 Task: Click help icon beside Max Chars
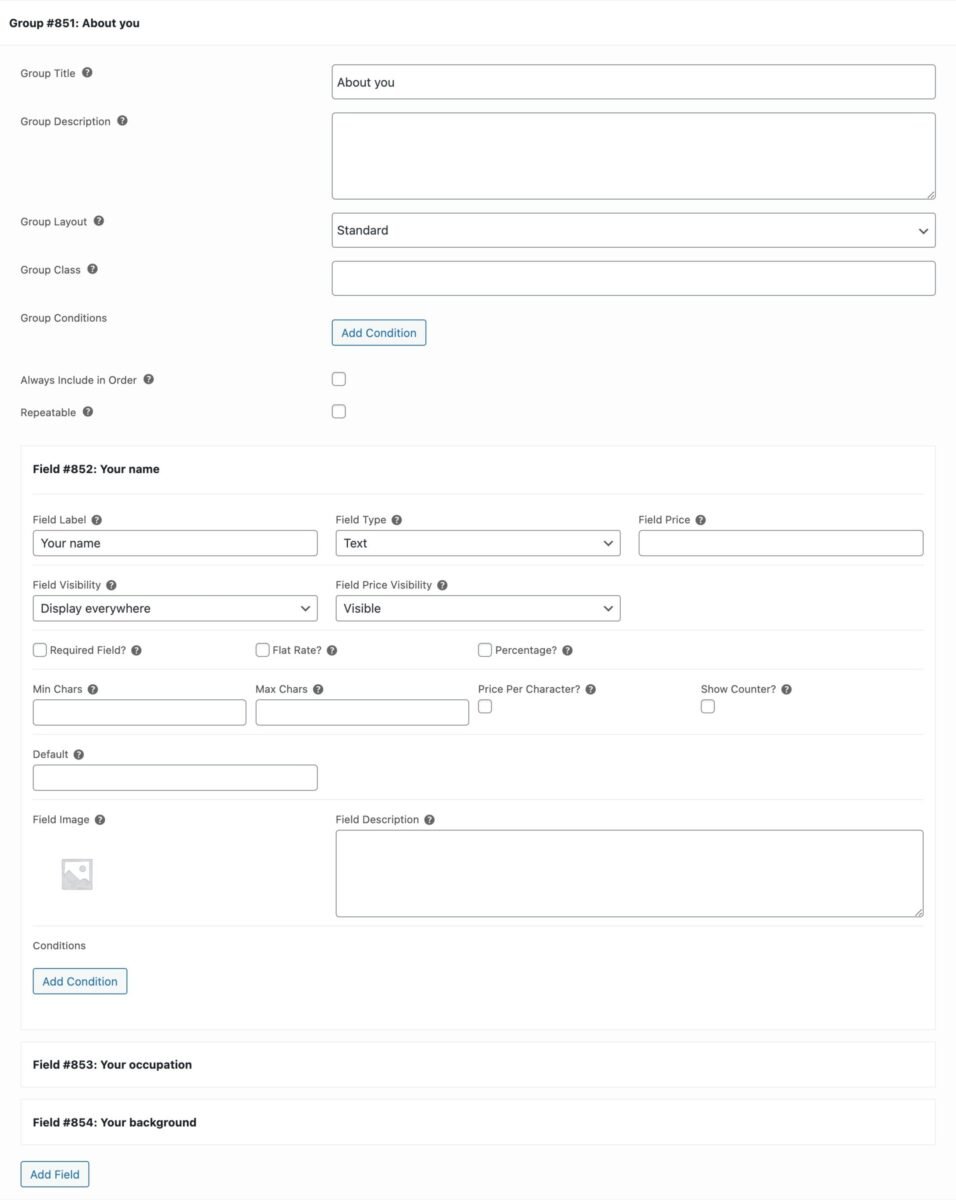318,689
